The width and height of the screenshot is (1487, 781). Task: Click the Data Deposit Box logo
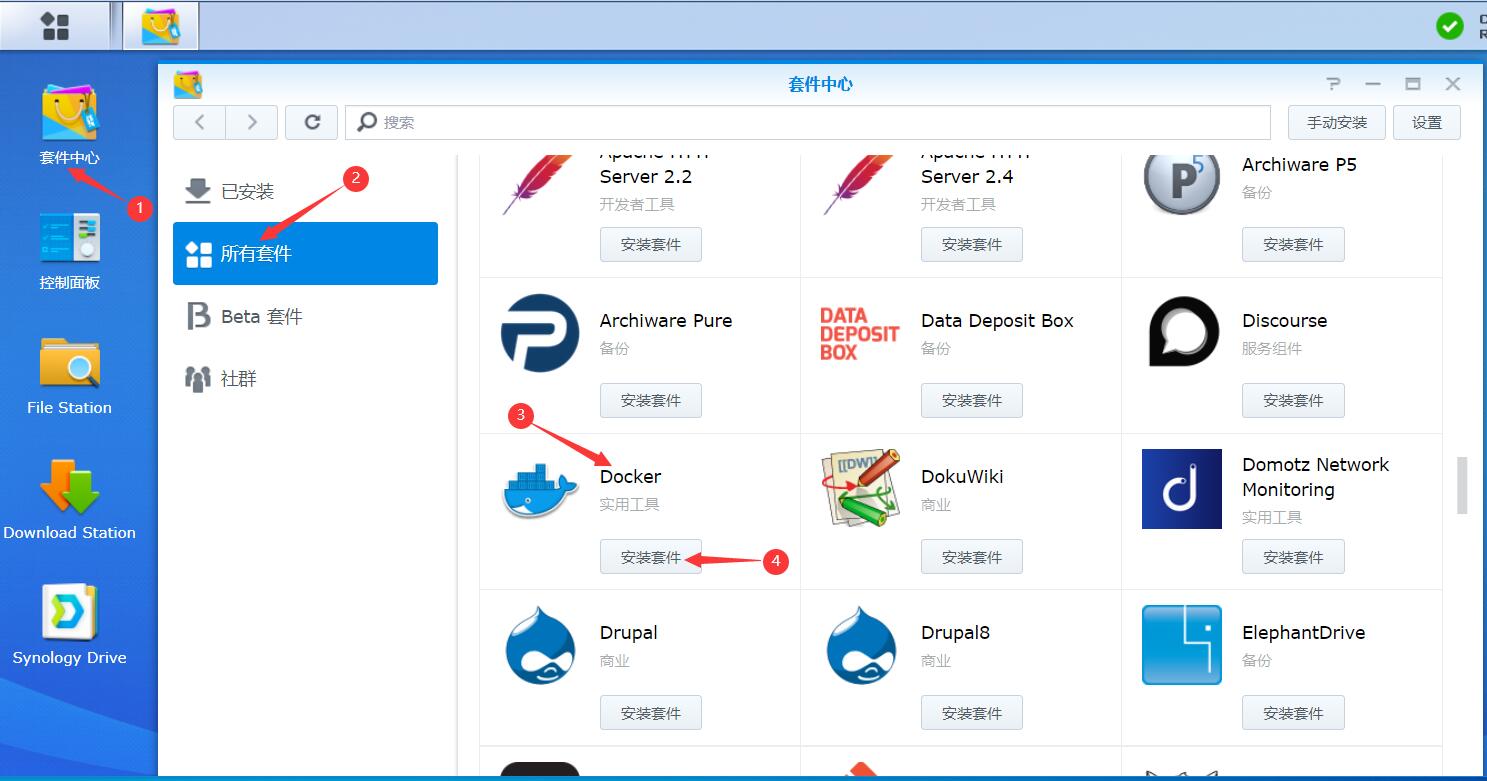coord(859,333)
